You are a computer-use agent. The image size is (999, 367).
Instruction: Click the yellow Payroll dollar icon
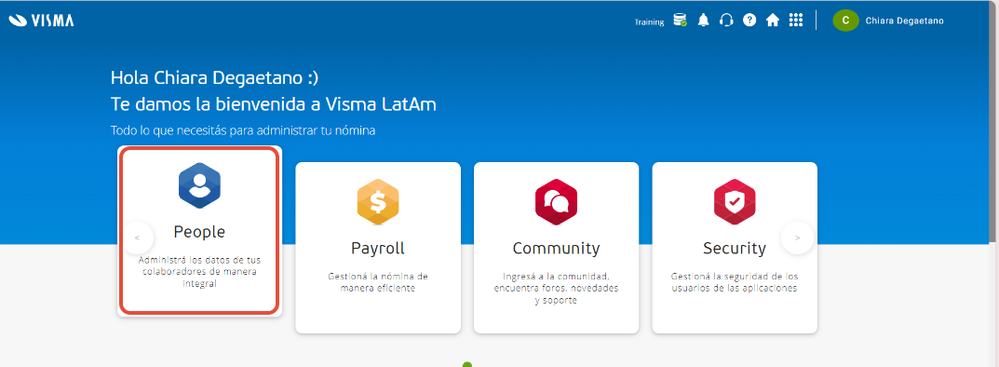pos(378,201)
